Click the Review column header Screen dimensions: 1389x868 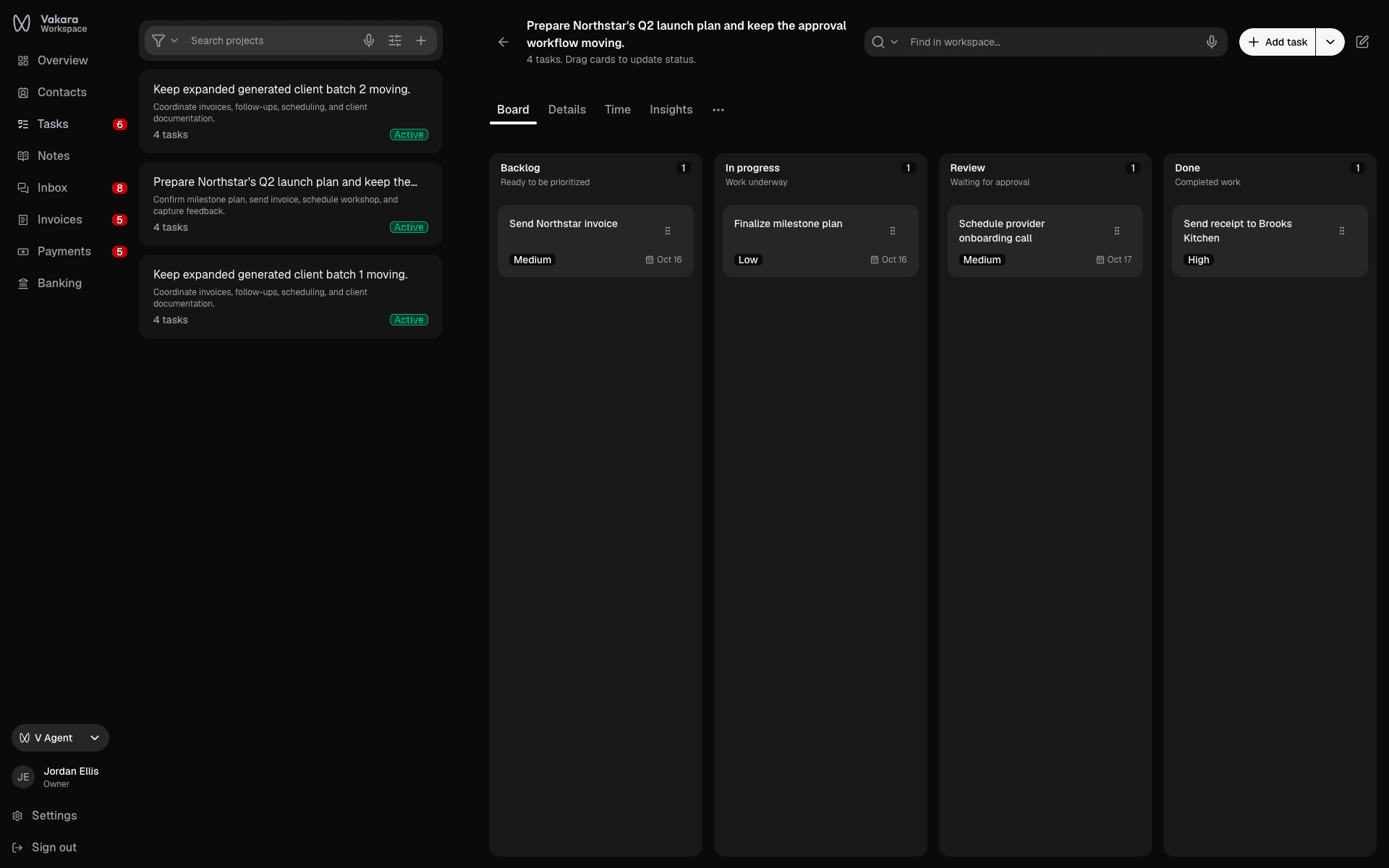1045,174
